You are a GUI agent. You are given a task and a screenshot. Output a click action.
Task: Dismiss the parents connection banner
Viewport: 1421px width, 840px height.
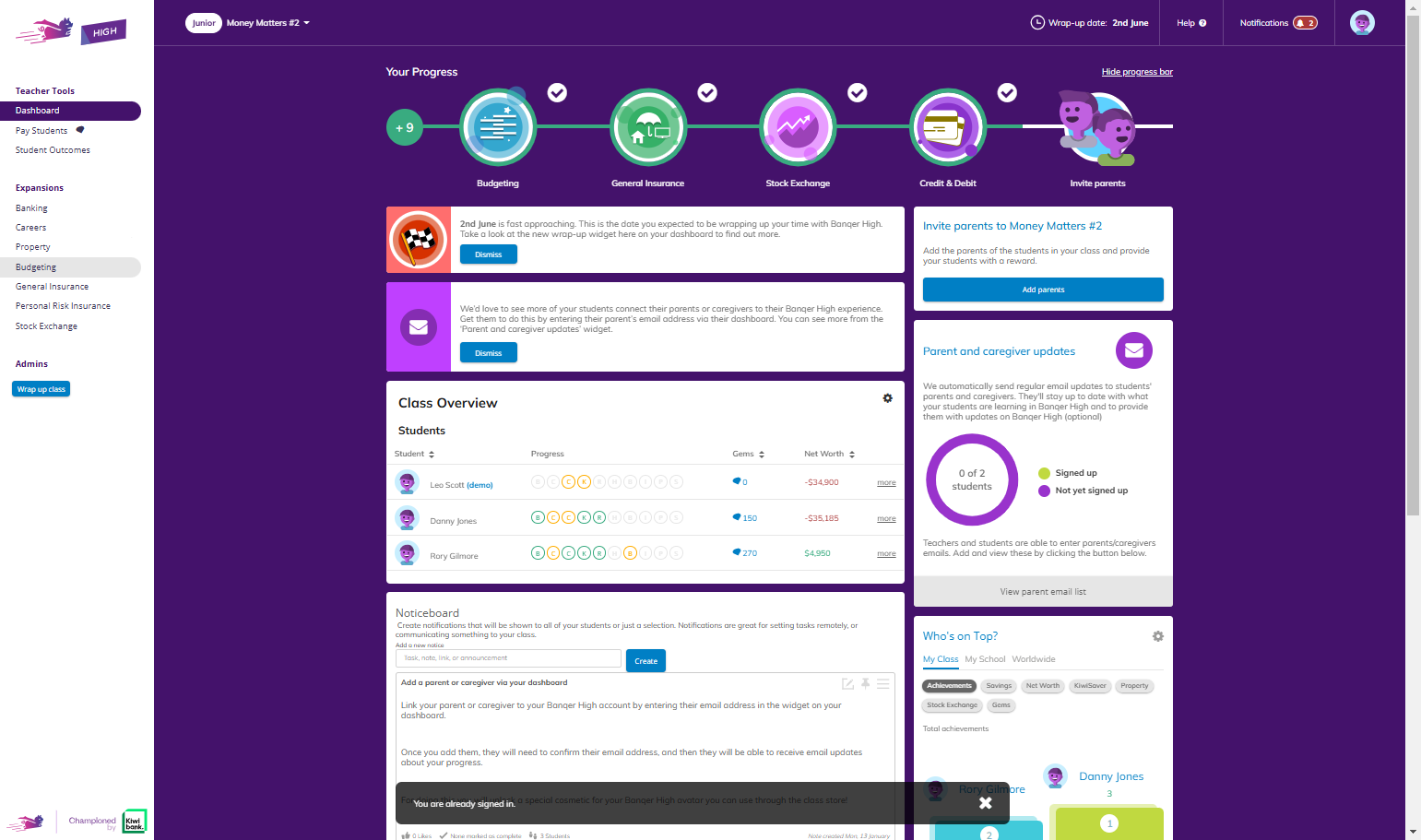click(489, 353)
